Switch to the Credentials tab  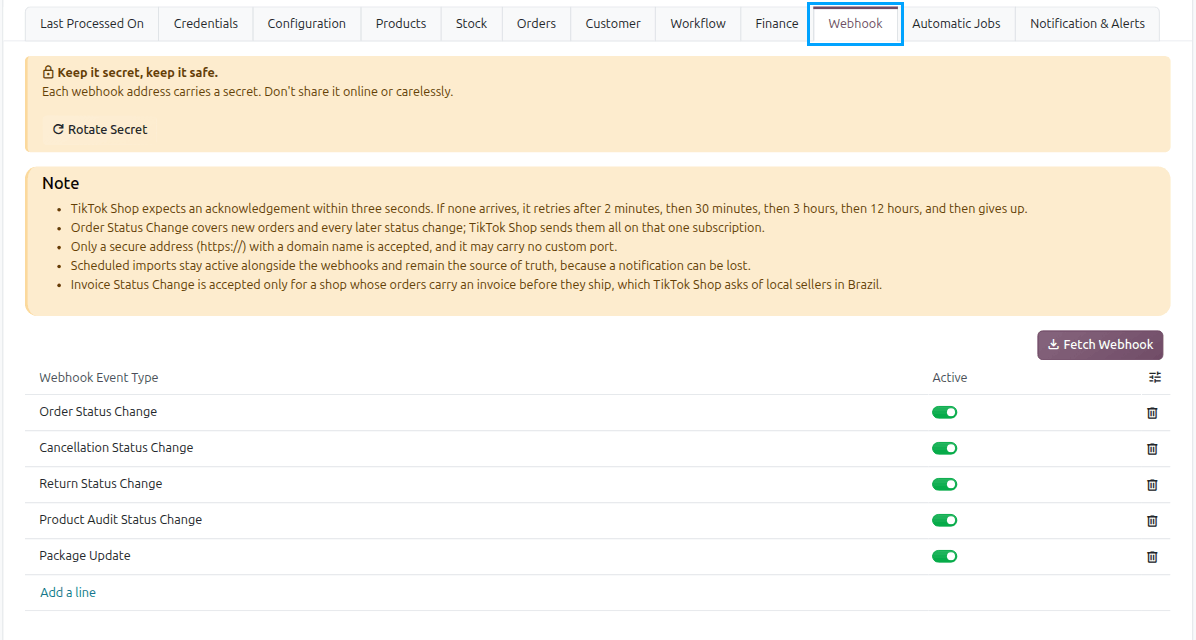pos(206,24)
